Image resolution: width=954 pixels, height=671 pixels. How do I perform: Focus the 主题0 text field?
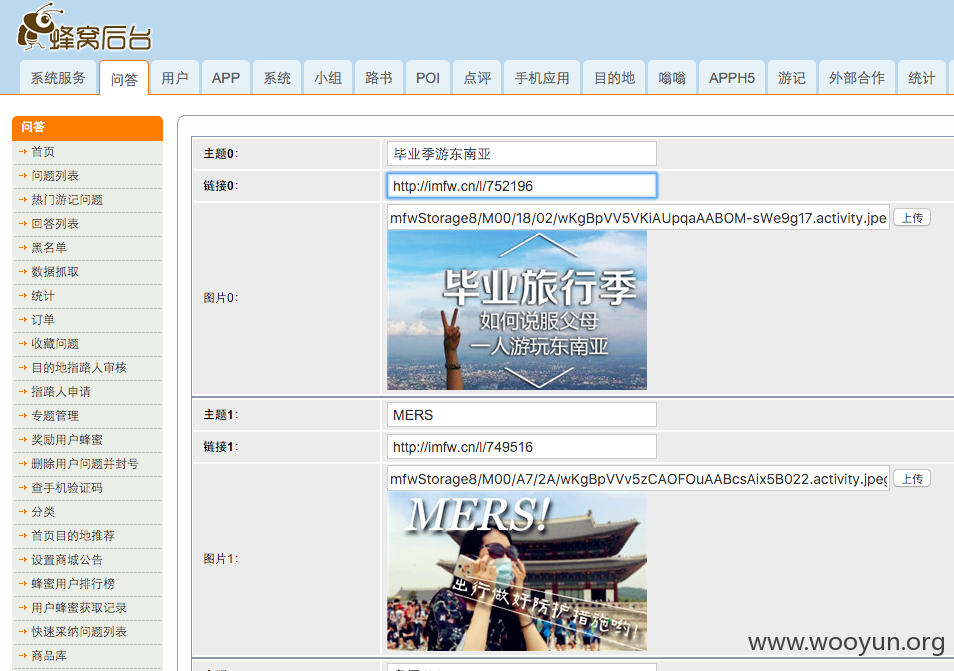[x=521, y=154]
